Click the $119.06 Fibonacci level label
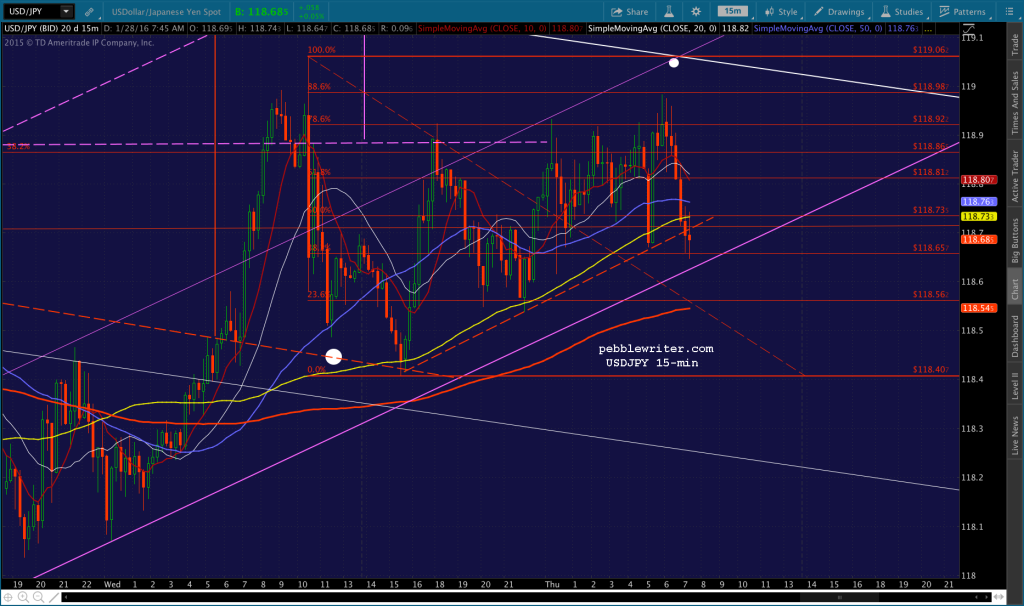The height and width of the screenshot is (606, 1024). [931, 50]
